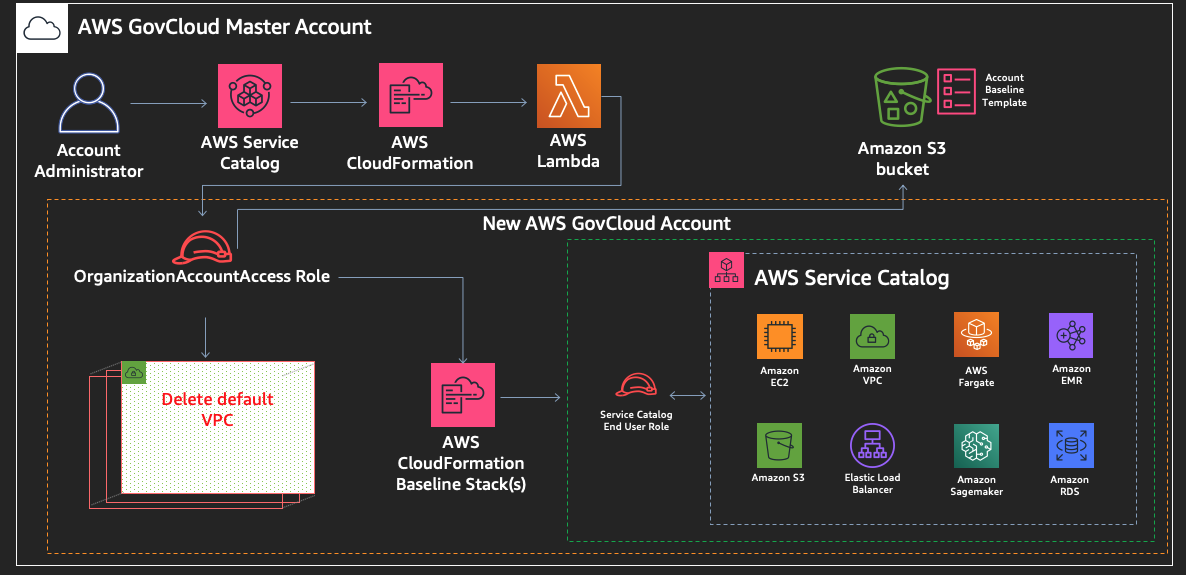This screenshot has width=1186, height=575.
Task: Click the small Amazon S3 icon in Service Catalog
Action: coord(779,446)
